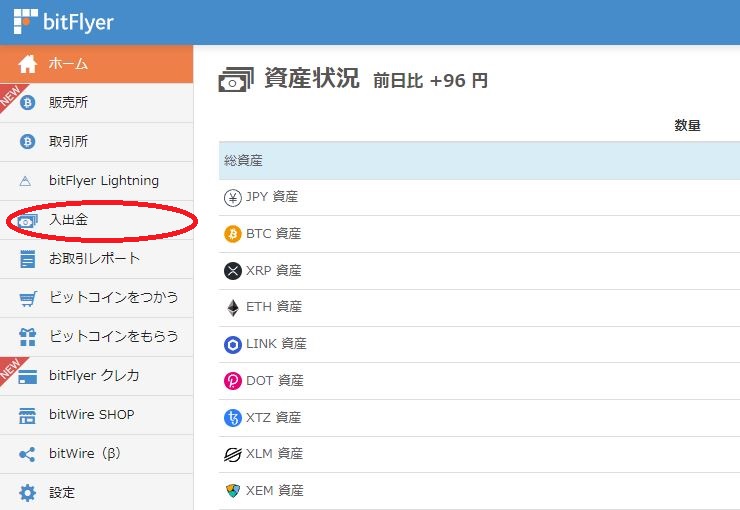This screenshot has width=740, height=510.
Task: Click the お取引レポート document icon
Action: 27,259
